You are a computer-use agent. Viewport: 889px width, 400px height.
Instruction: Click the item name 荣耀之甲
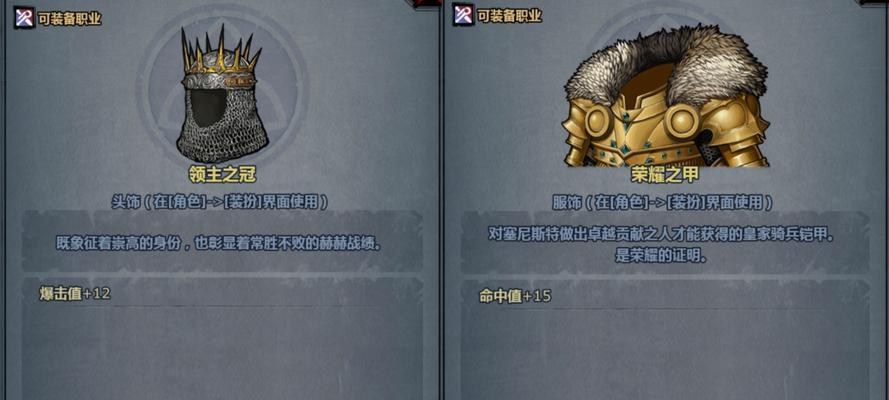point(664,175)
